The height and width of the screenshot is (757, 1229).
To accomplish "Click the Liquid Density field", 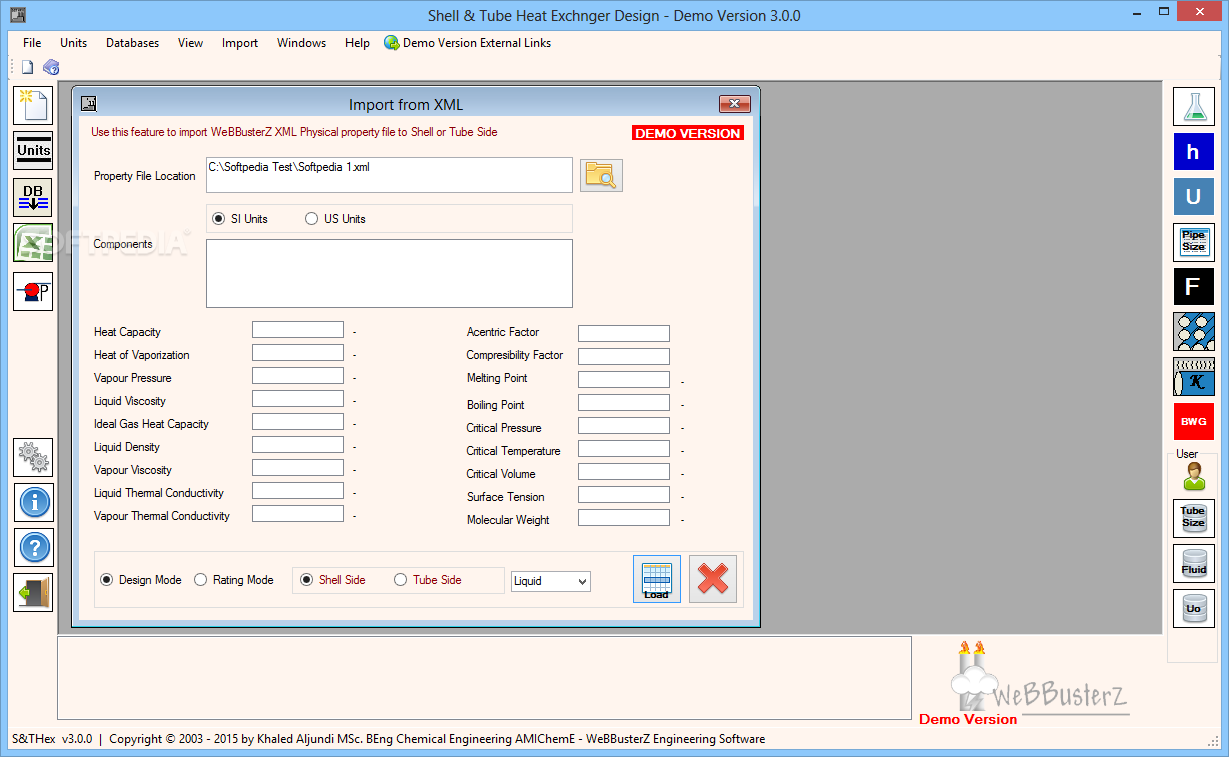I will pyautogui.click(x=298, y=445).
